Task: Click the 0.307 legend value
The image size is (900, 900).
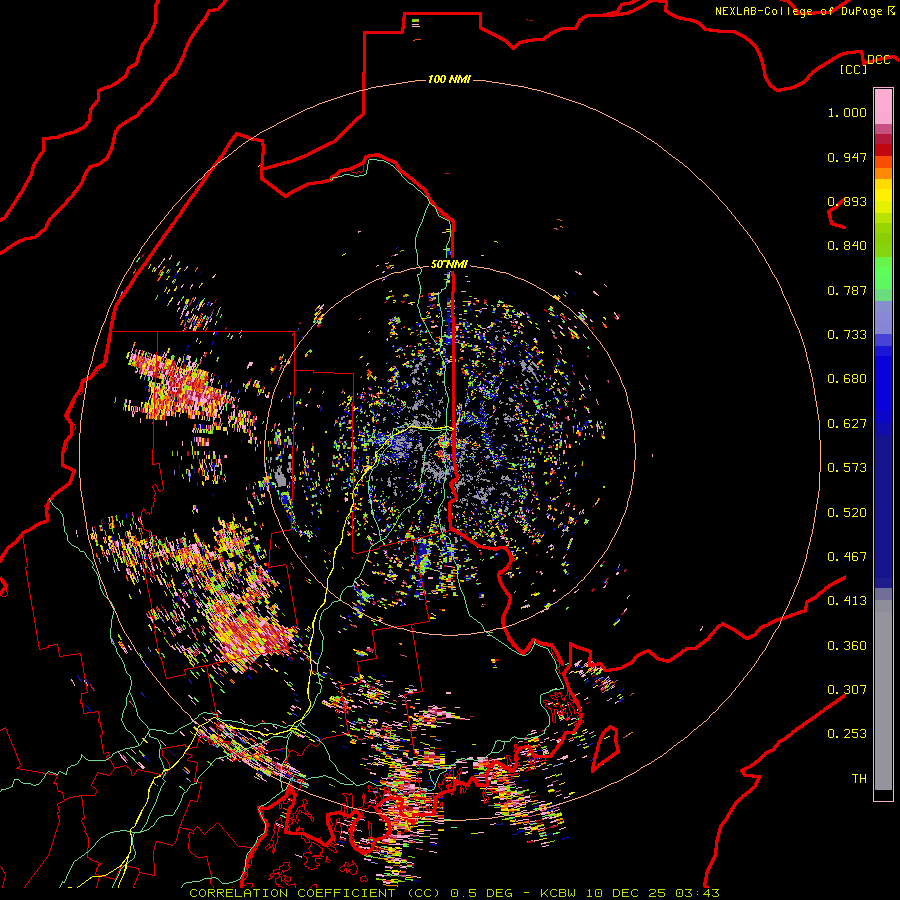Action: 846,690
